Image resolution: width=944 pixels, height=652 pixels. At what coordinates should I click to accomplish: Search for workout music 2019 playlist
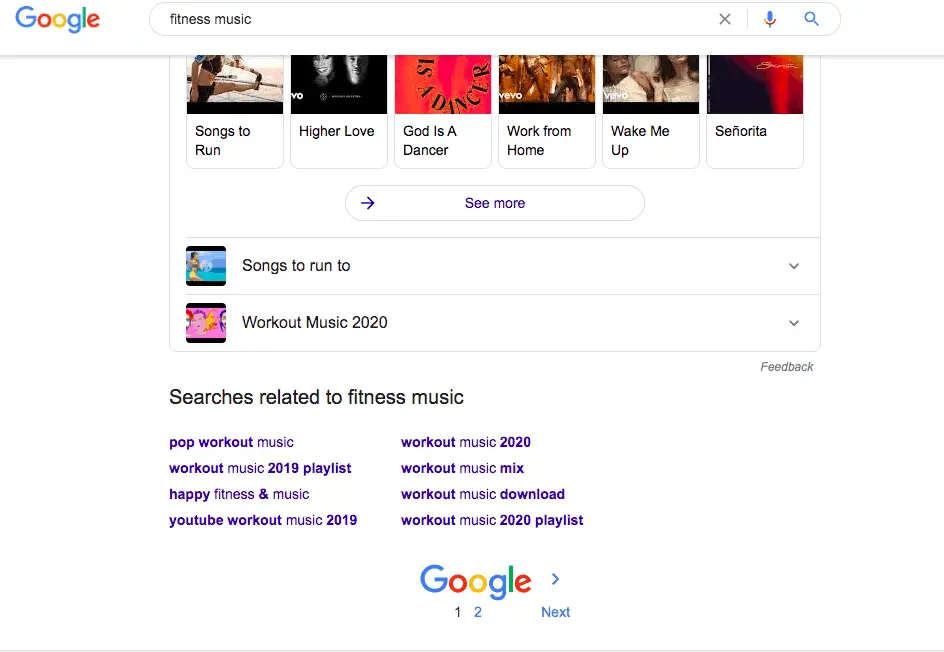[x=260, y=468]
